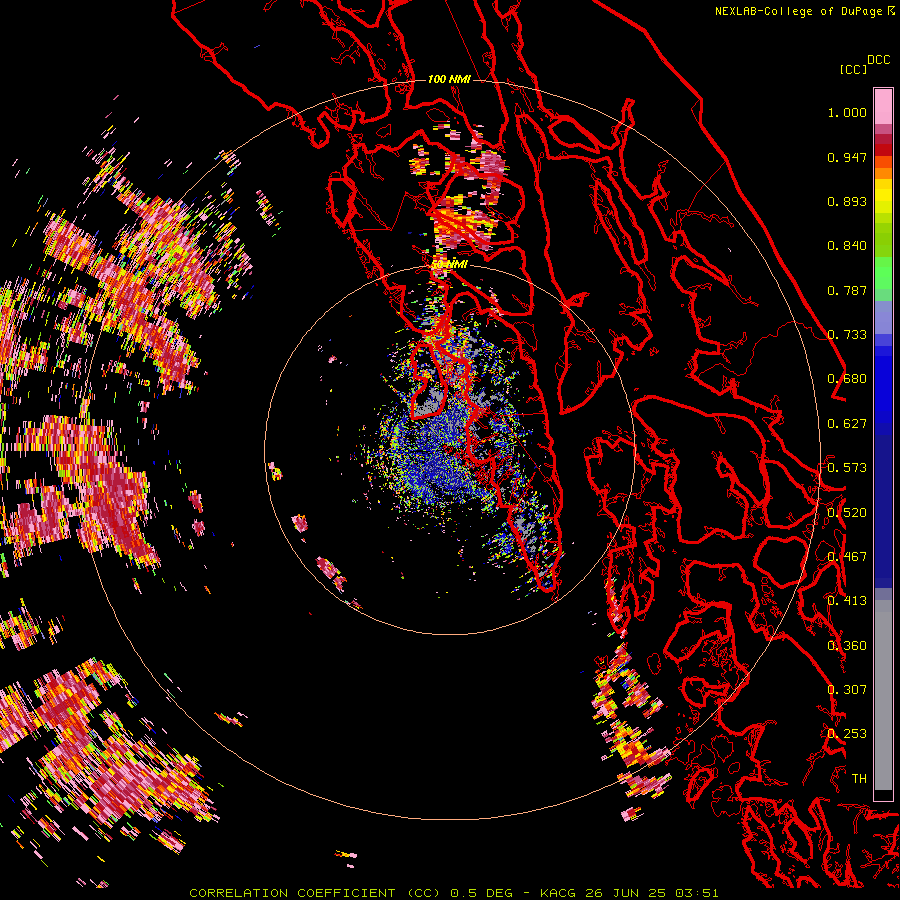Click the 0.307 value on color scale
This screenshot has width=900, height=900.
click(847, 690)
